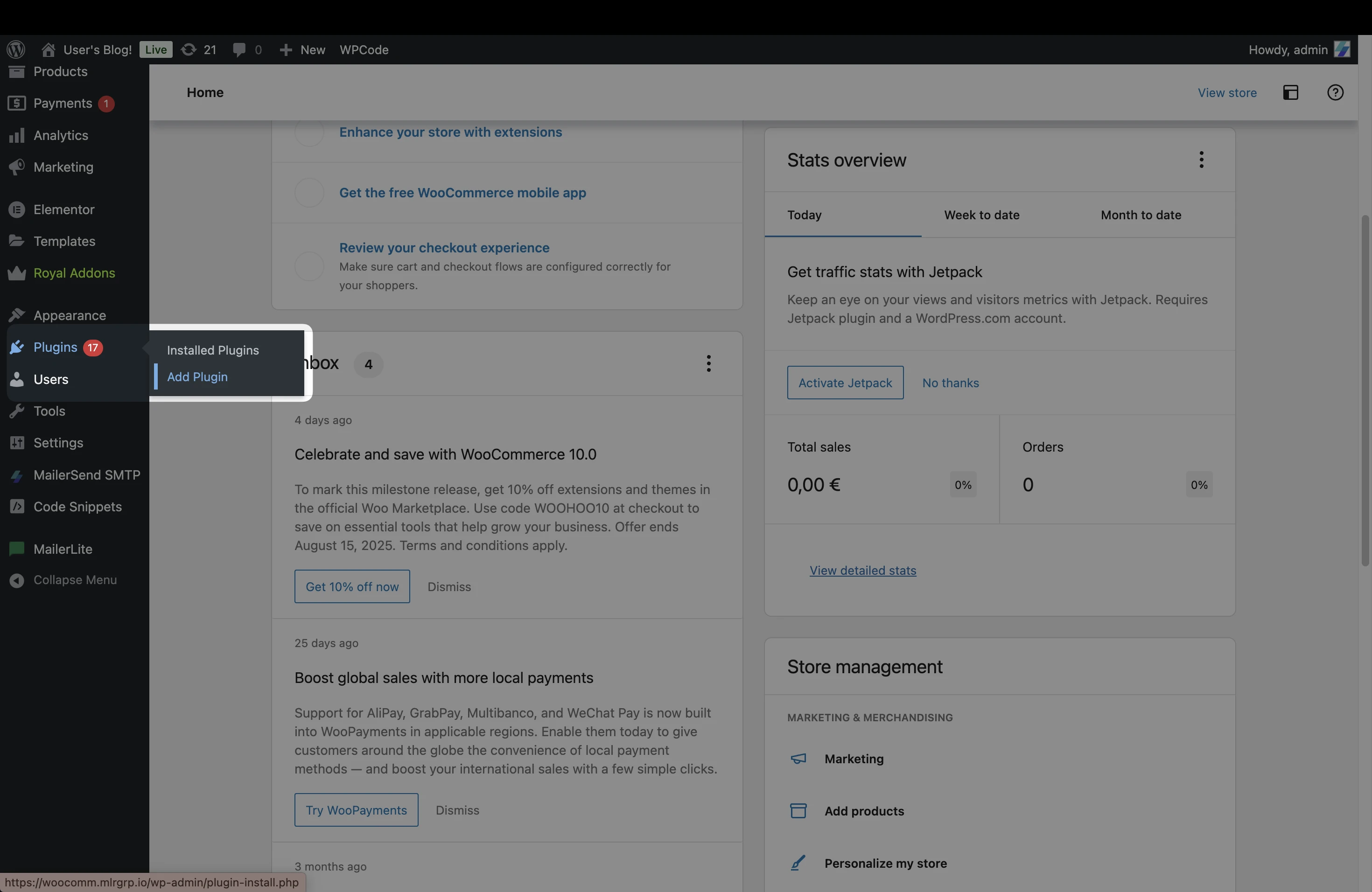Open the activity panel layout icon
Viewport: 1372px width, 892px height.
(x=1291, y=92)
